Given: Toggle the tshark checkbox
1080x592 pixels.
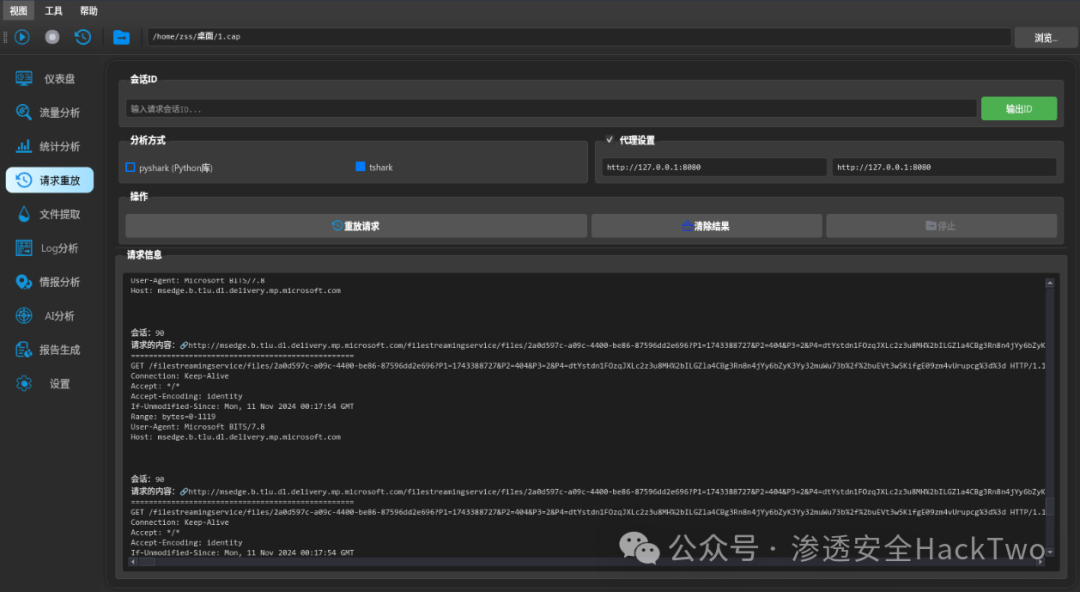Looking at the screenshot, I should coord(360,167).
